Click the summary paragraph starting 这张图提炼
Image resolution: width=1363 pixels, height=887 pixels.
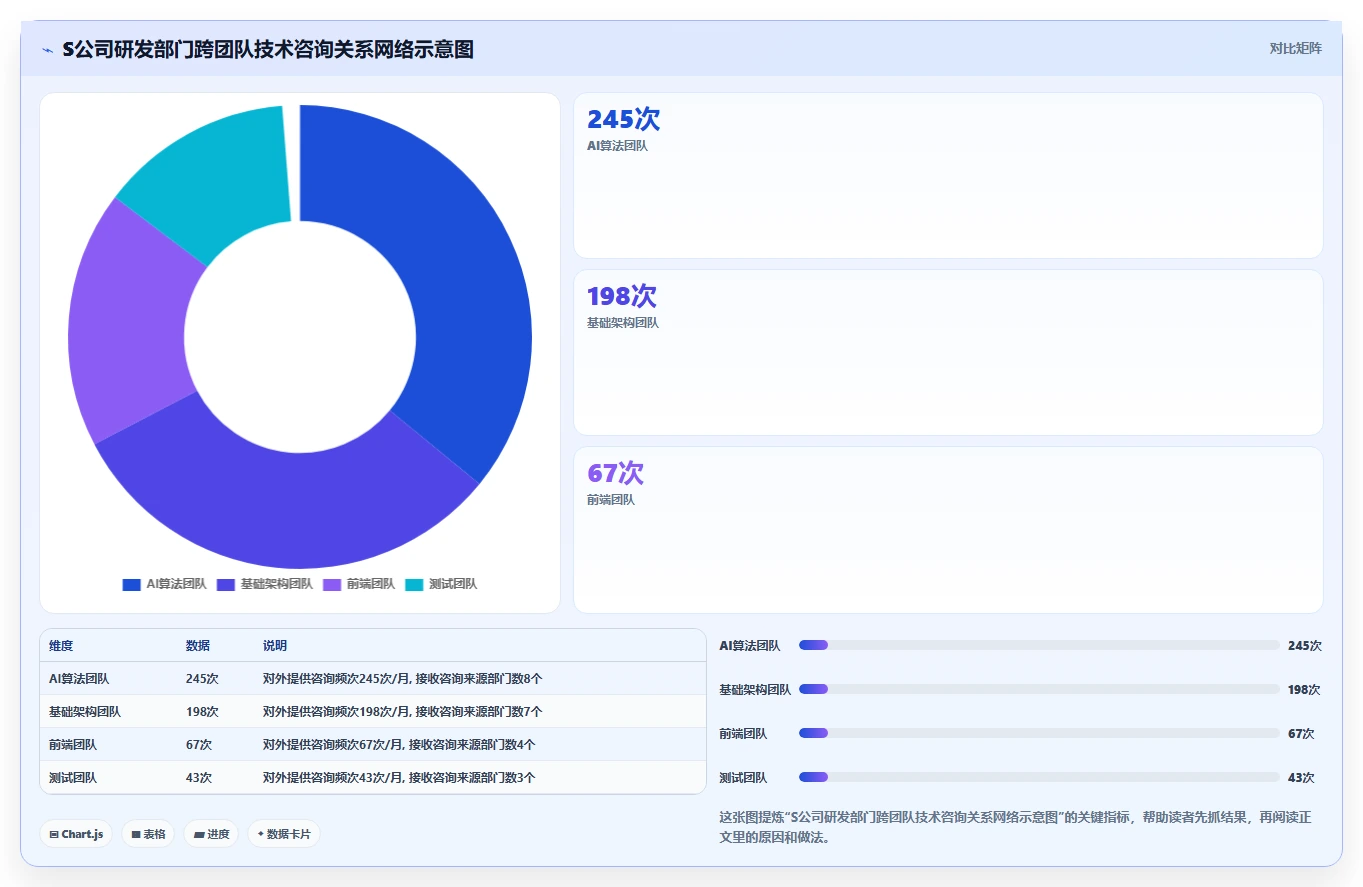pos(1015,827)
